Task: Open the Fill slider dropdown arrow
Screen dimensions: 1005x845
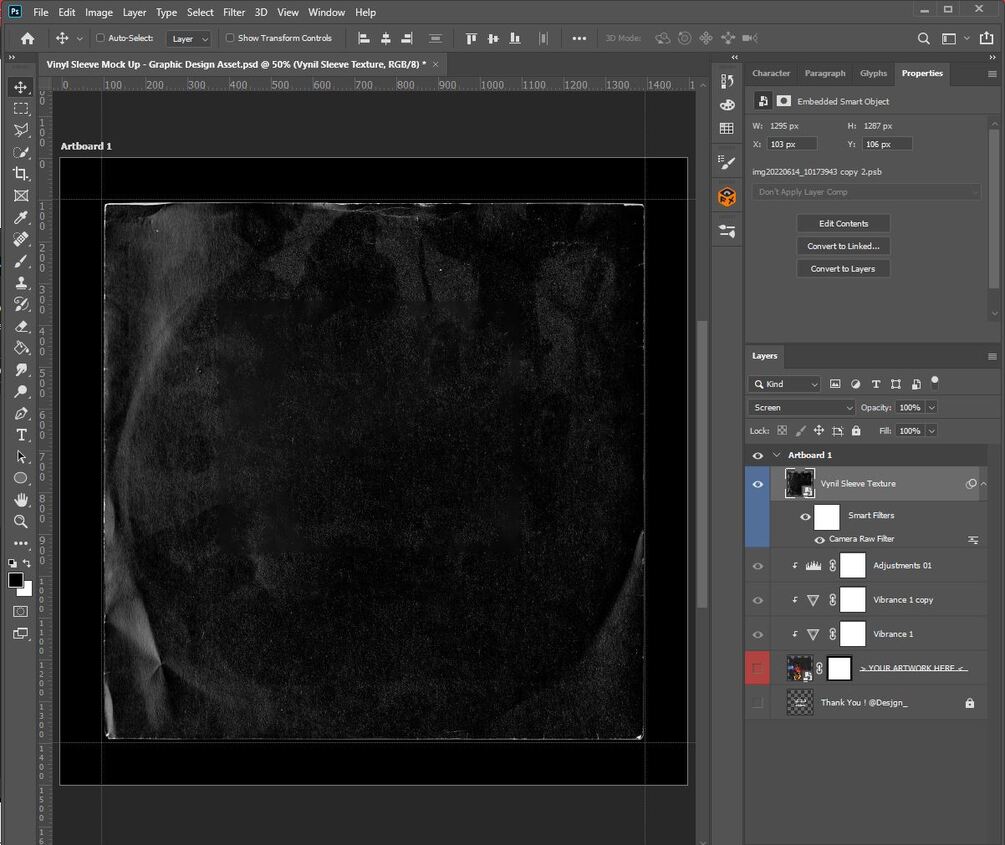Action: pos(932,431)
